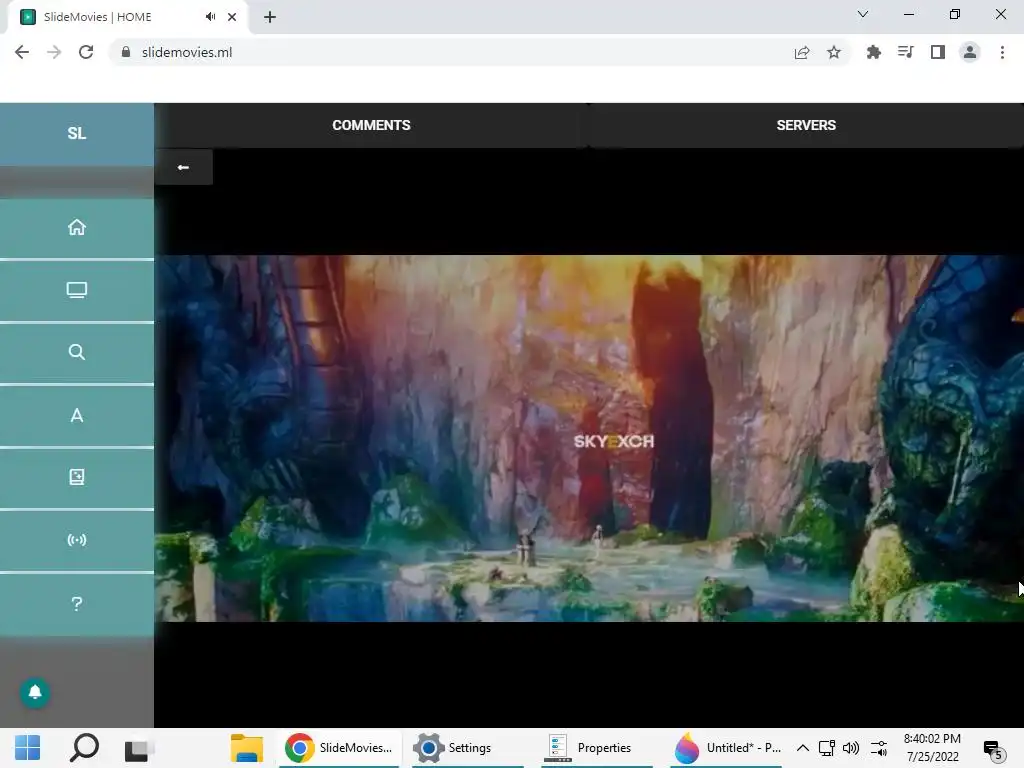The width and height of the screenshot is (1024, 768).
Task: Open a new browser tab
Action: tap(270, 17)
